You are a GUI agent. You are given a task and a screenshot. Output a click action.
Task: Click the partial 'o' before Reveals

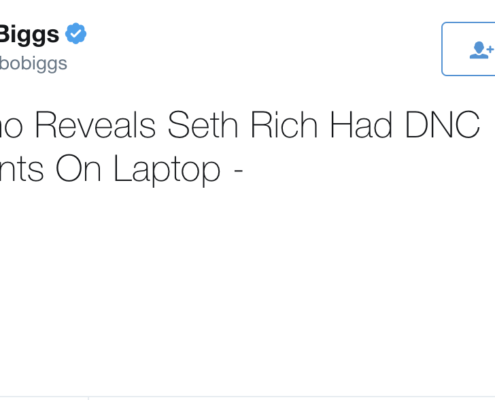point(11,127)
